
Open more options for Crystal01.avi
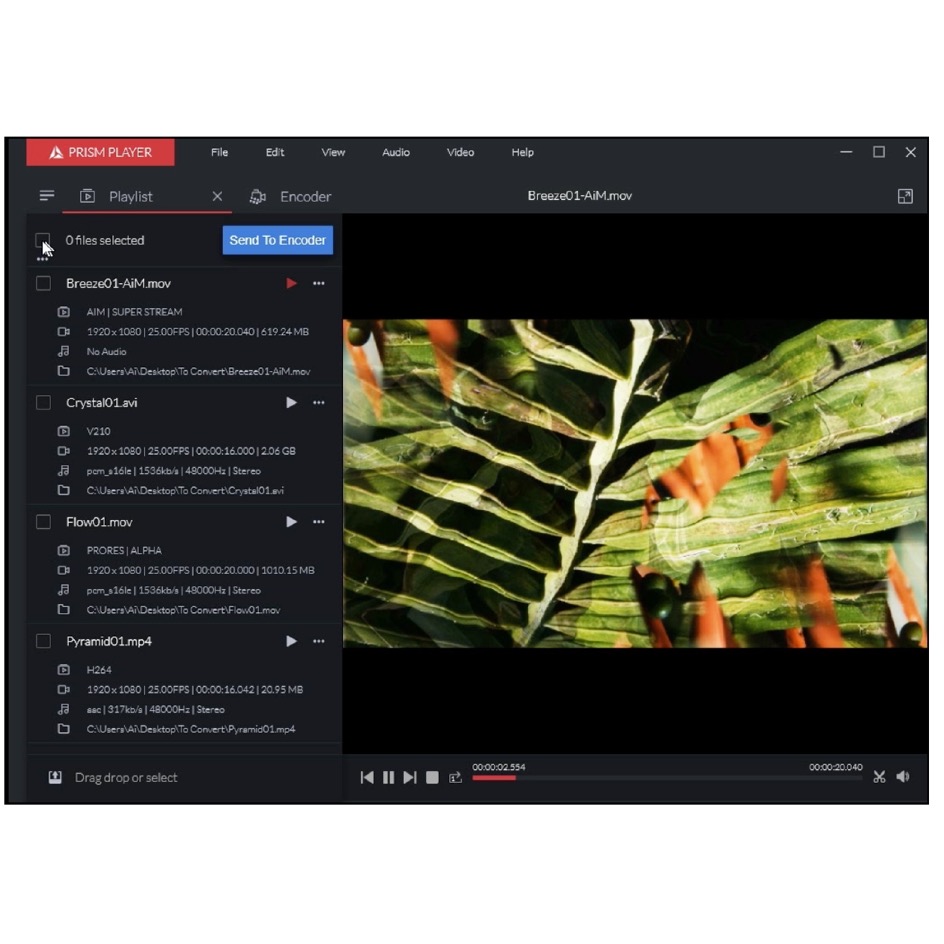point(318,402)
